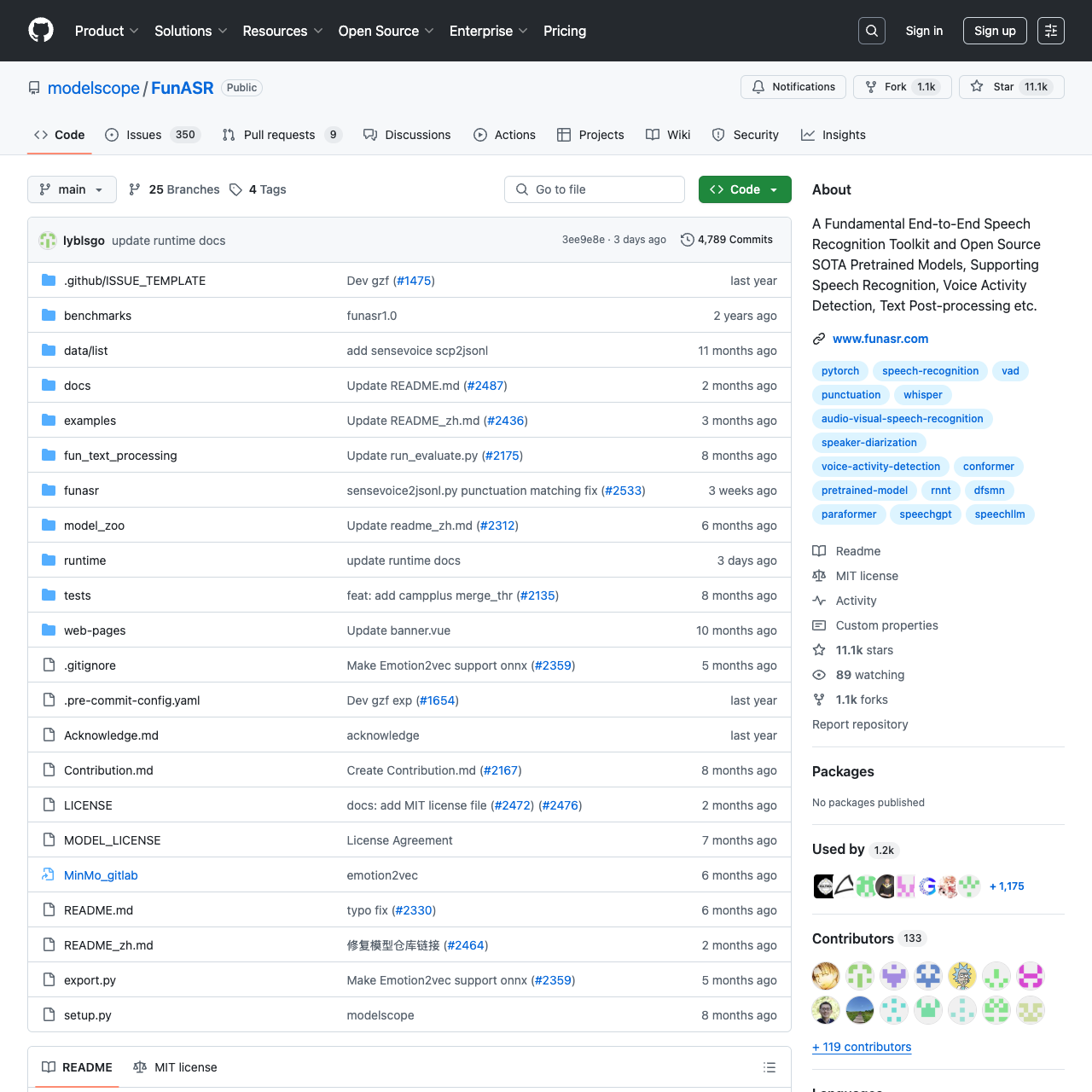The height and width of the screenshot is (1092, 1092).
Task: Click the Go to file search field
Action: coord(595,189)
